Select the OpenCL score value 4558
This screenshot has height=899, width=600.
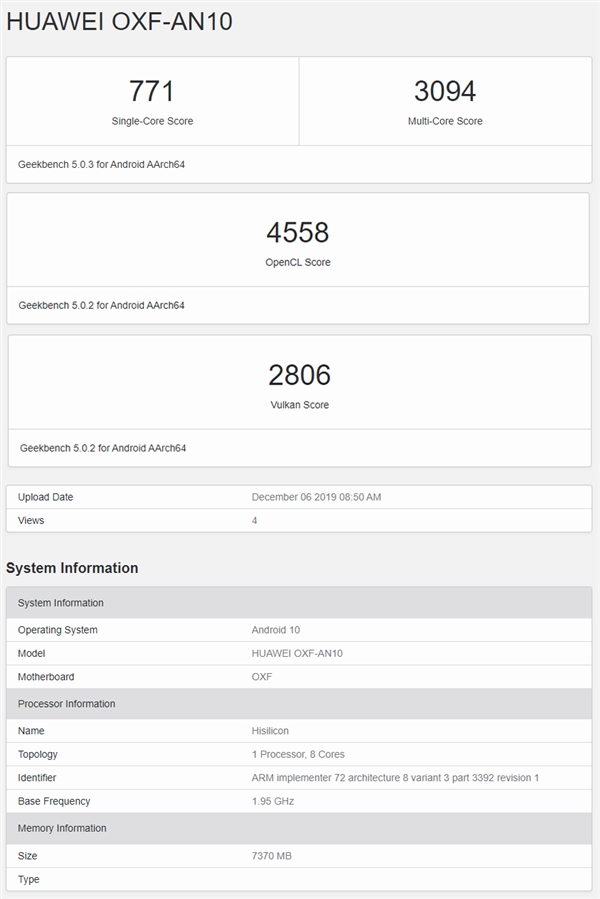click(298, 232)
